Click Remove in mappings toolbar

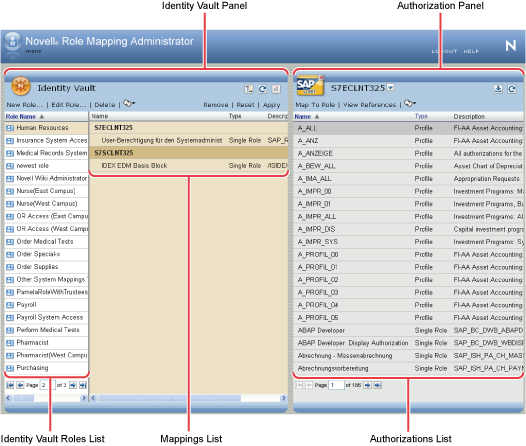point(216,105)
